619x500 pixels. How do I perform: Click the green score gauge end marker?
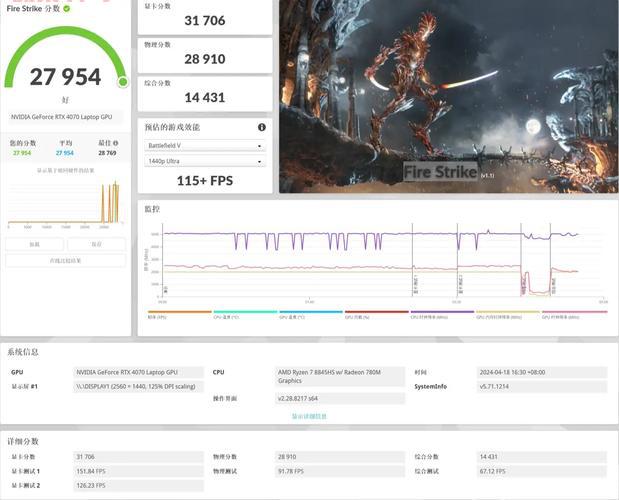click(123, 82)
